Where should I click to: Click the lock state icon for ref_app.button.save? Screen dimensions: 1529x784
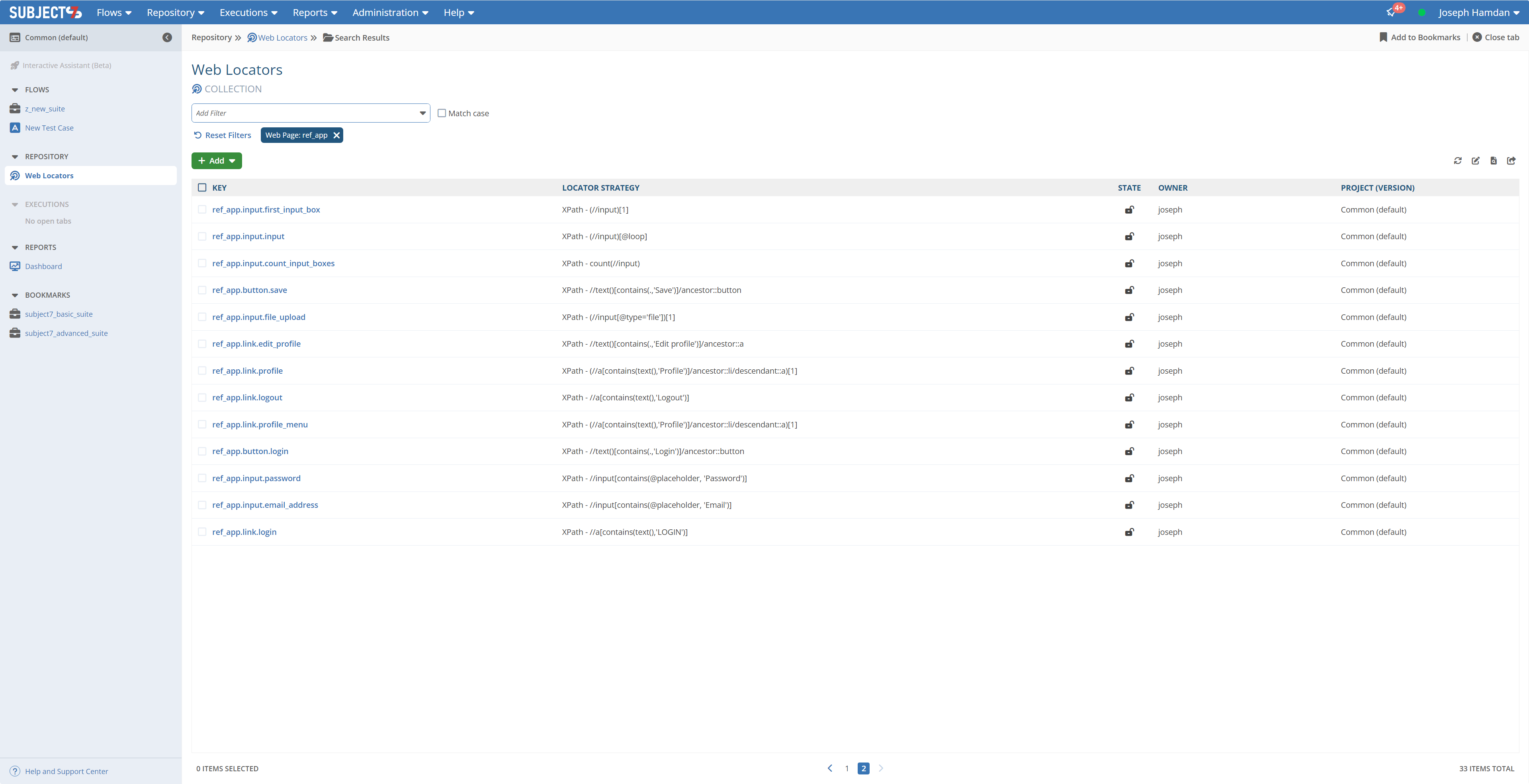(1129, 290)
